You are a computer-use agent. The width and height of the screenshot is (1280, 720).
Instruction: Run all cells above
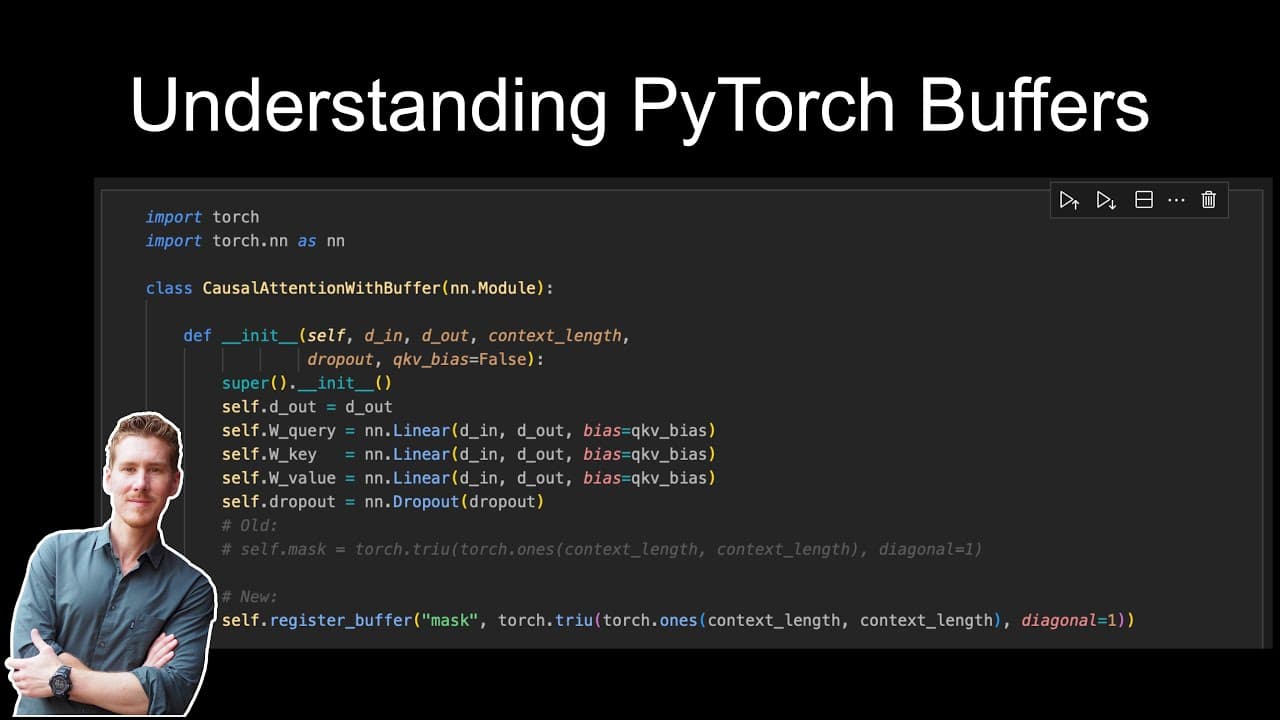coord(1070,200)
